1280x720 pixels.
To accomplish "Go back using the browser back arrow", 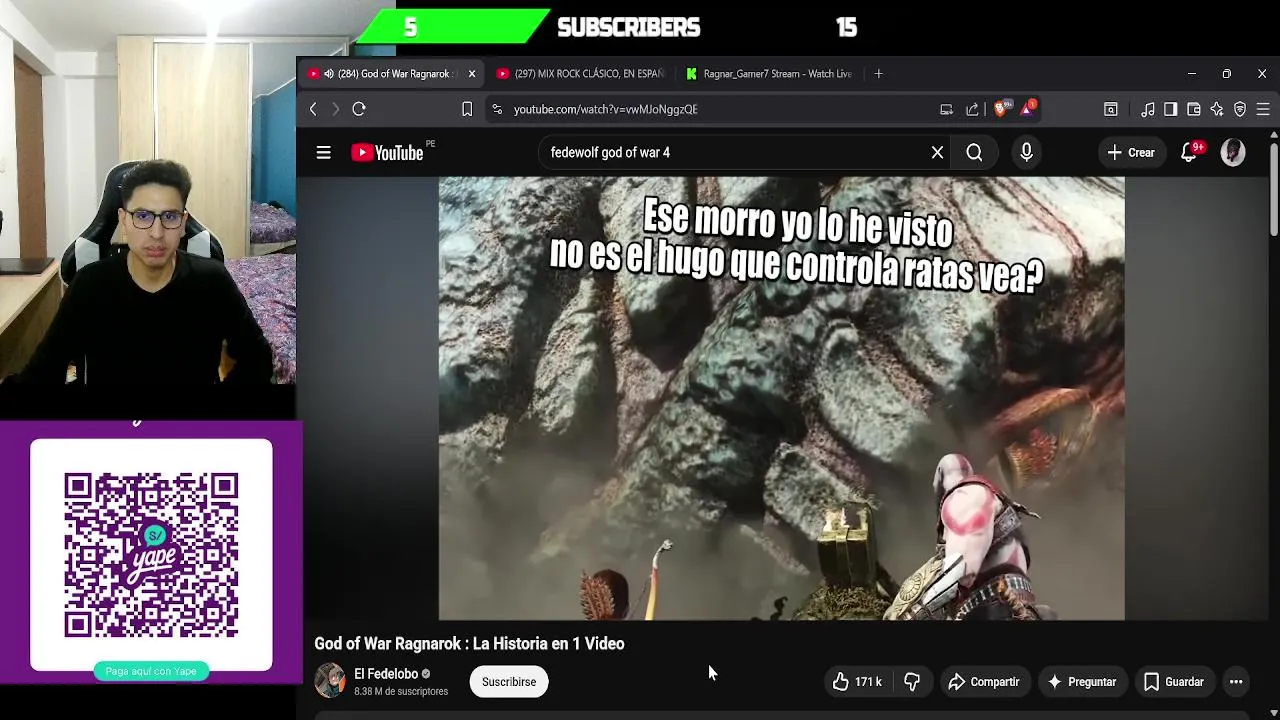I will tap(313, 109).
